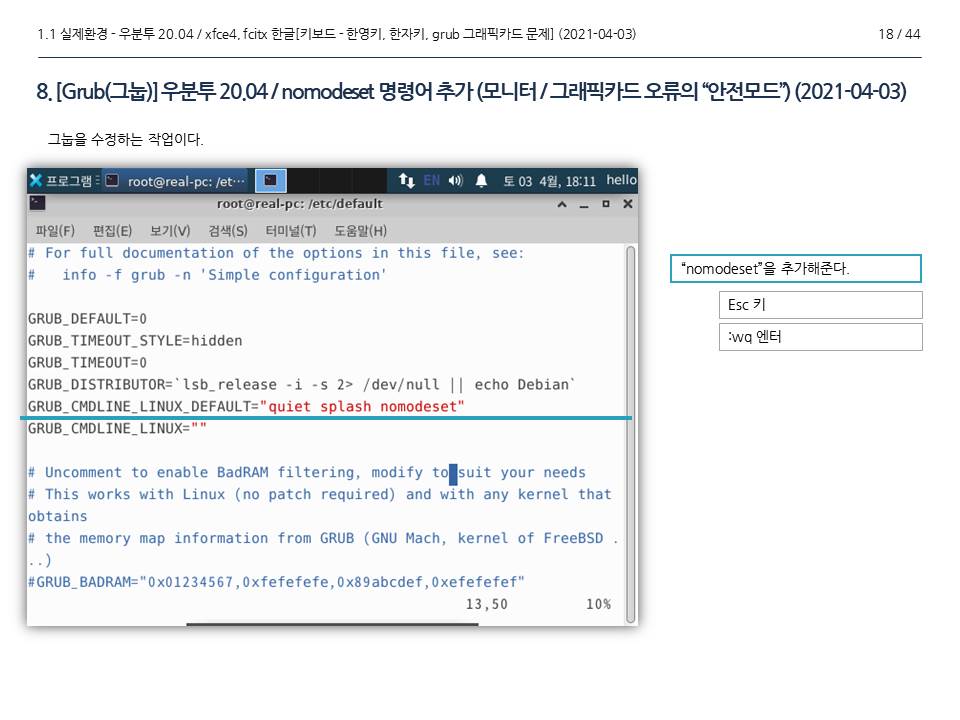Click the 그눕을 수정하는 작업이다 sentence
This screenshot has height=720, width=960.
point(126,140)
